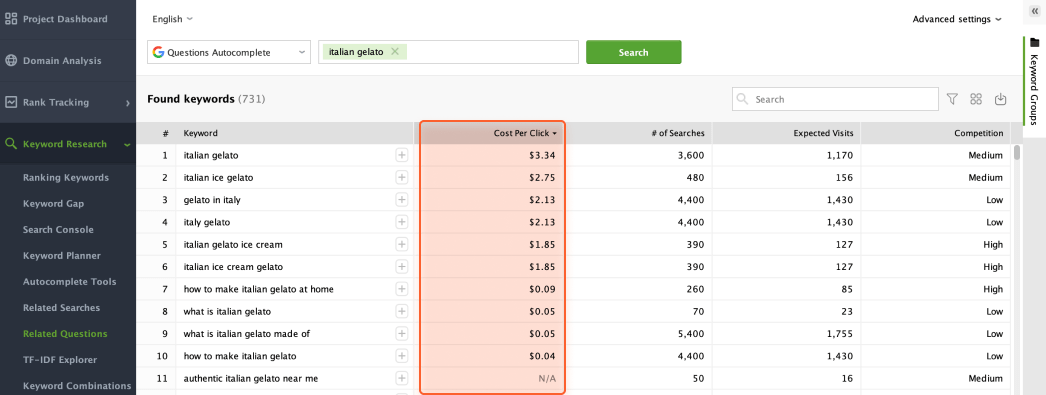Click the green Search button
This screenshot has height=395, width=1046.
point(634,52)
